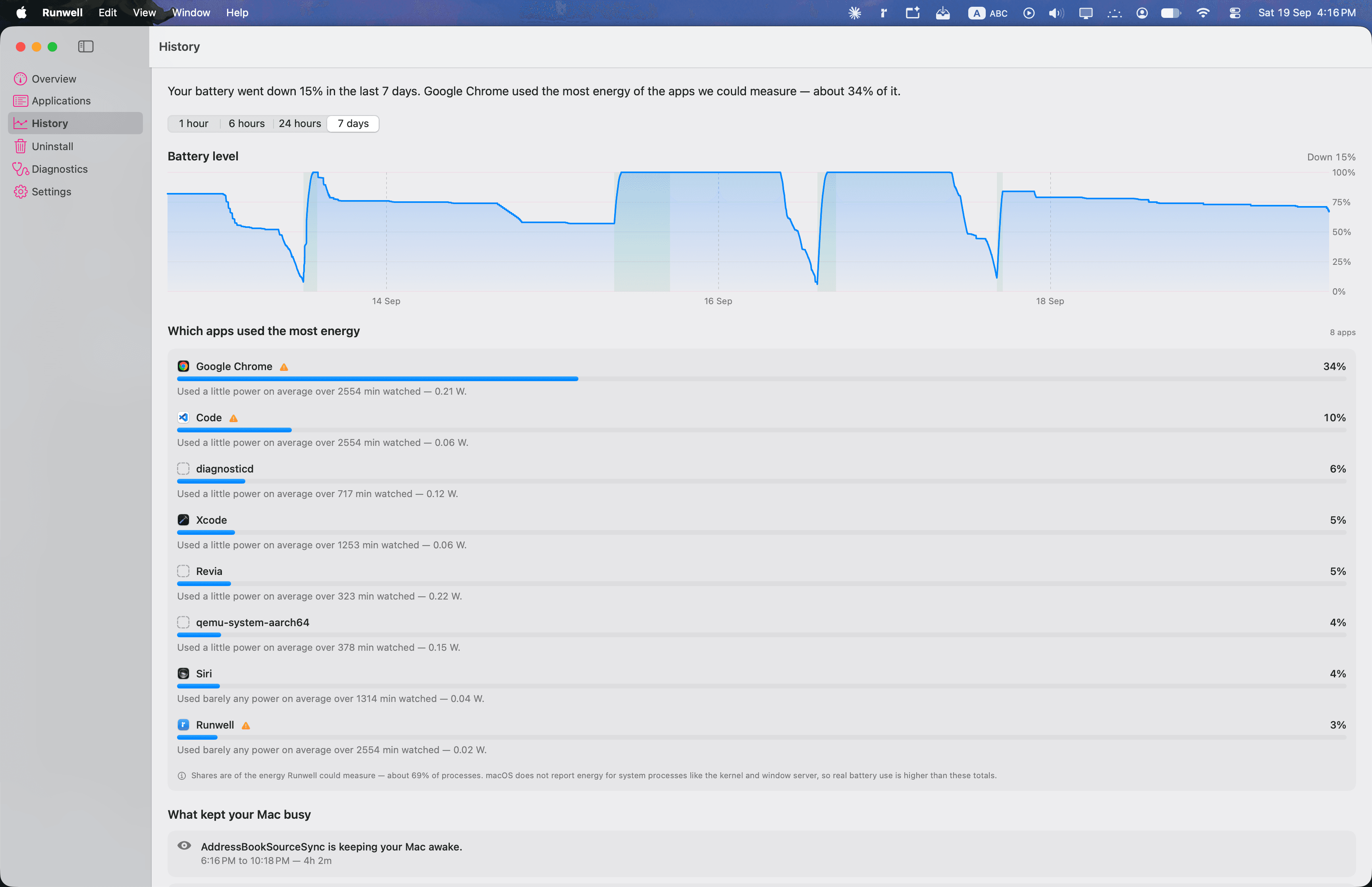The image size is (1372, 887).
Task: Open the sound volume menu bar icon
Action: (1056, 13)
